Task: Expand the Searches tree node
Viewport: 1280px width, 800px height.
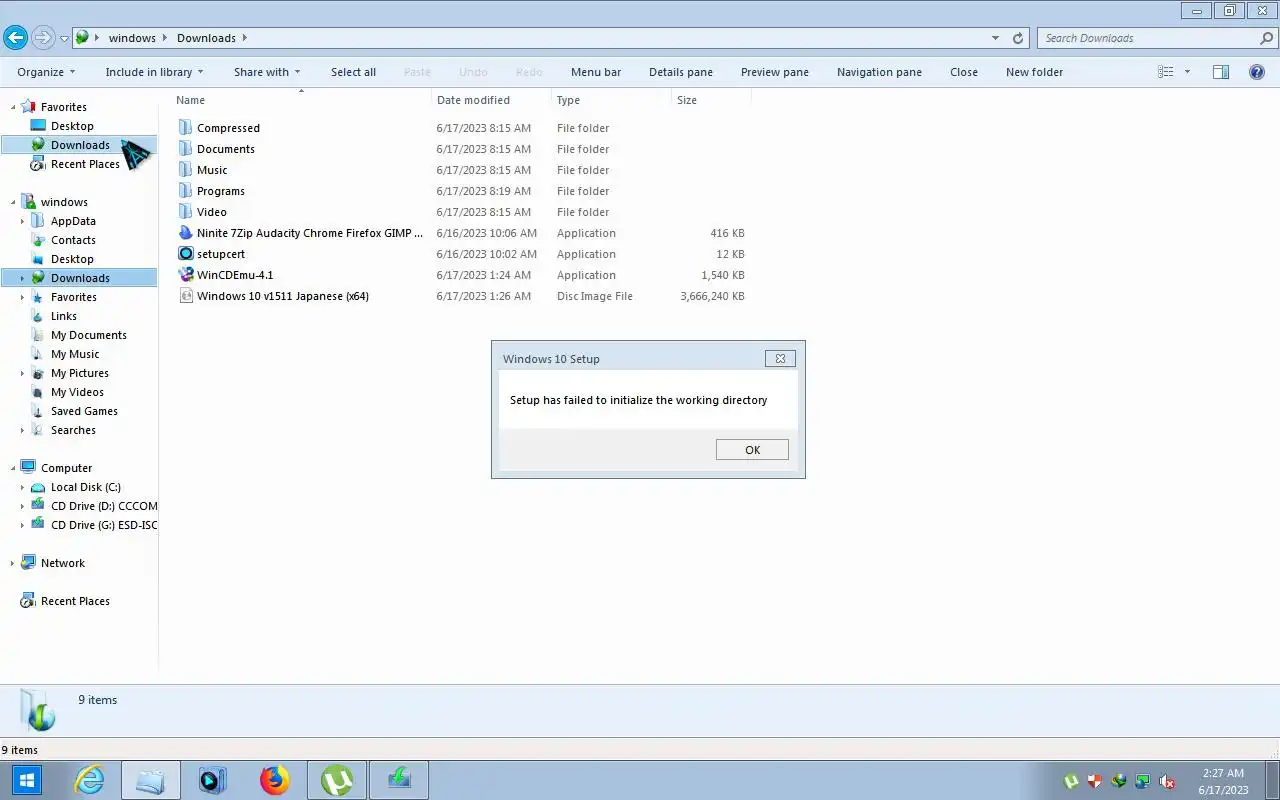Action: [x=22, y=430]
